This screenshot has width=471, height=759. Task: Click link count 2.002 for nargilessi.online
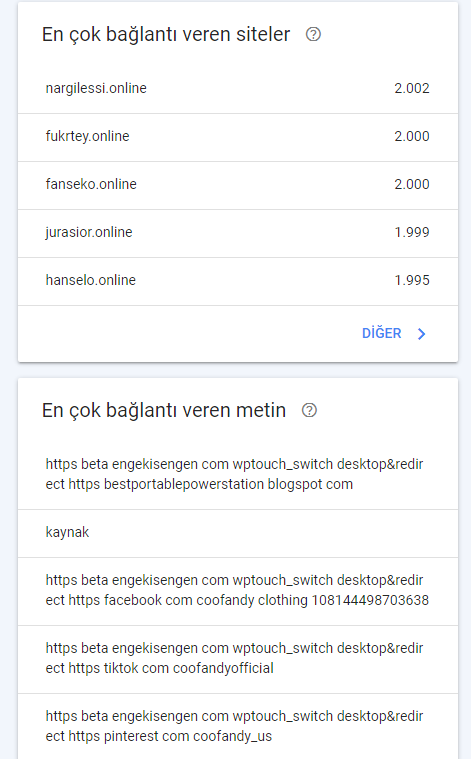[x=411, y=89]
